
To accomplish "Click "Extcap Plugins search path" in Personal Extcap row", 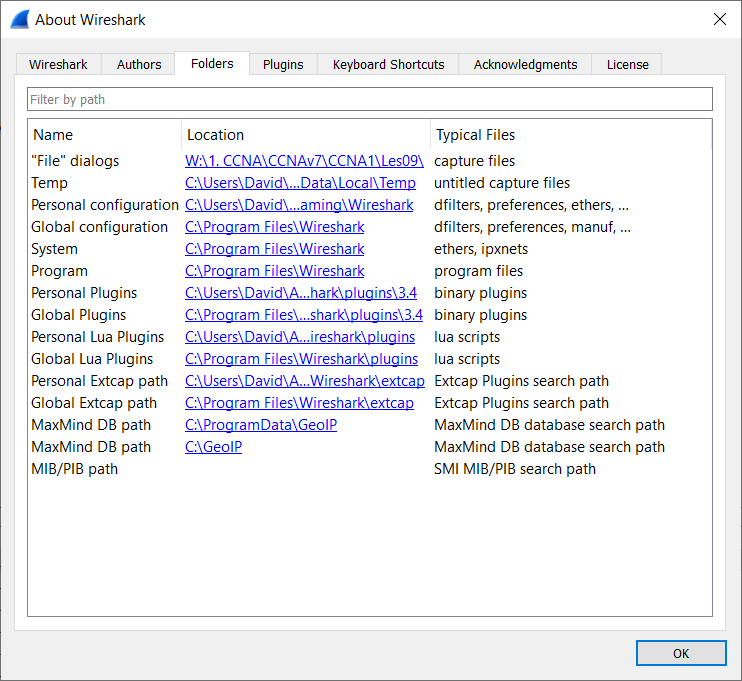I will 521,381.
